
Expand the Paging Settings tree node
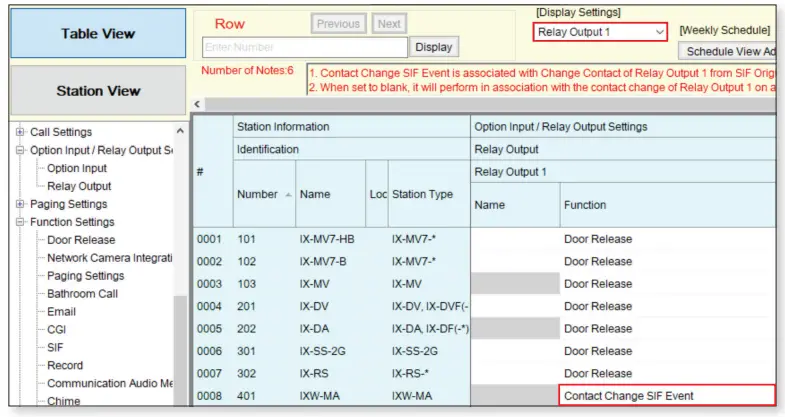[20, 204]
